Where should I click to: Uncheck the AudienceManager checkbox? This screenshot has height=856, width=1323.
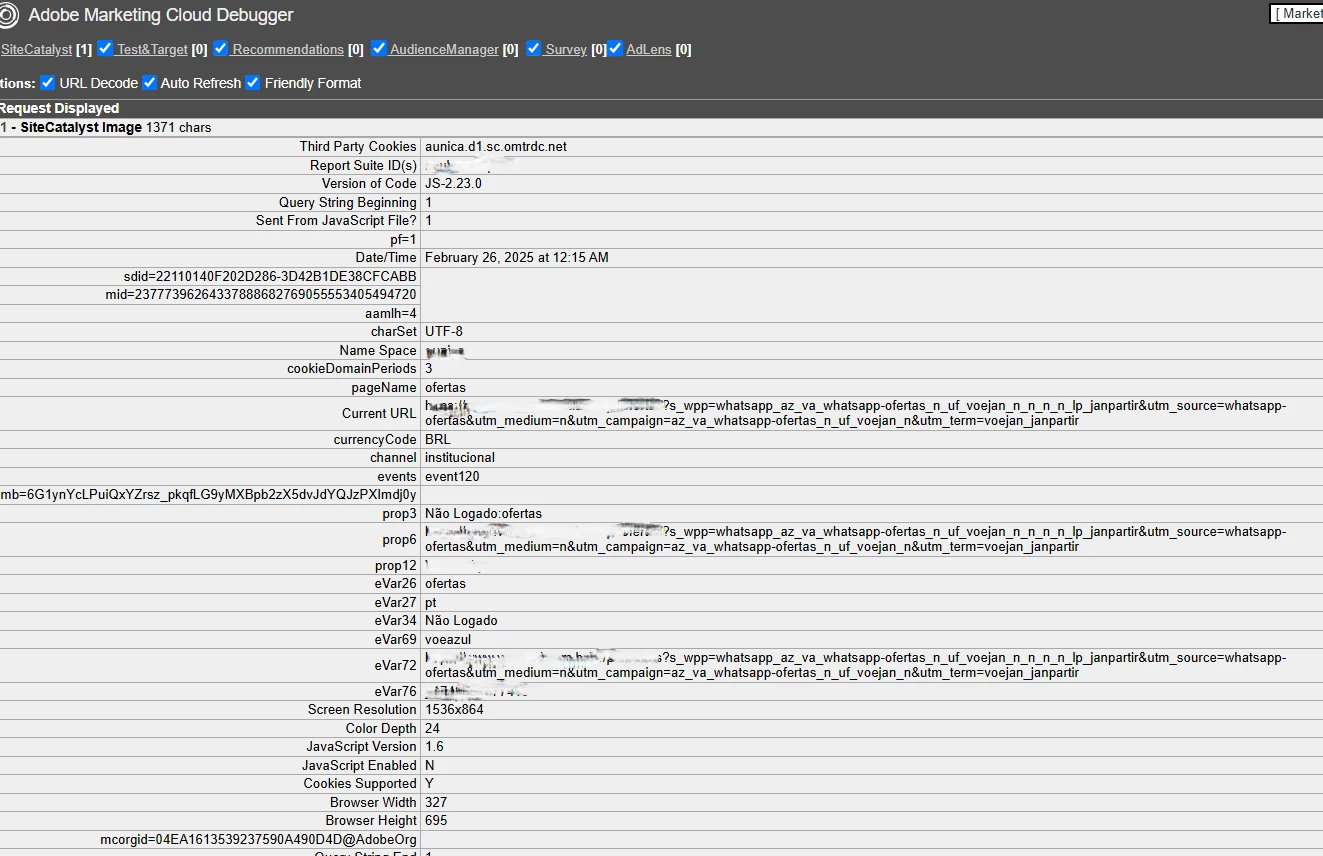(379, 48)
